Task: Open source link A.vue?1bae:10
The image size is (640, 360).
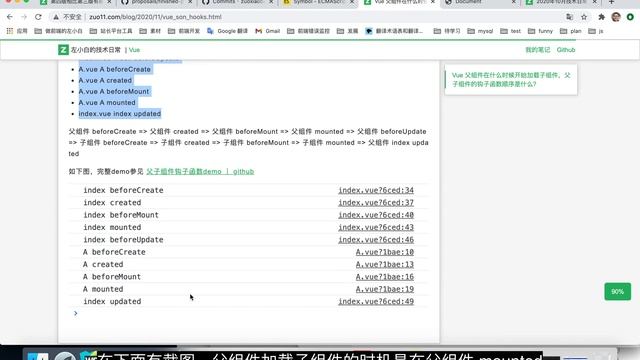Action: [384, 252]
